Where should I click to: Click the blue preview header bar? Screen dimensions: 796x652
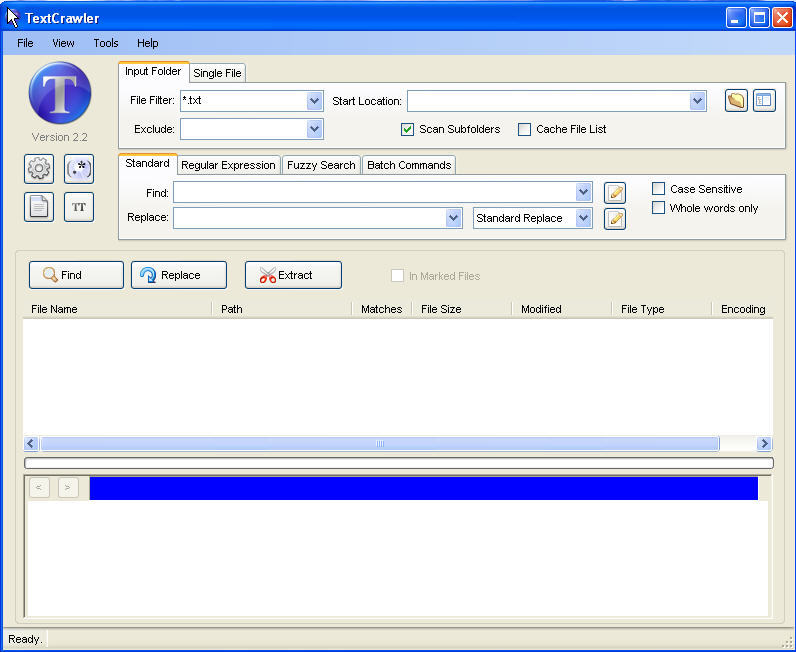pos(424,488)
